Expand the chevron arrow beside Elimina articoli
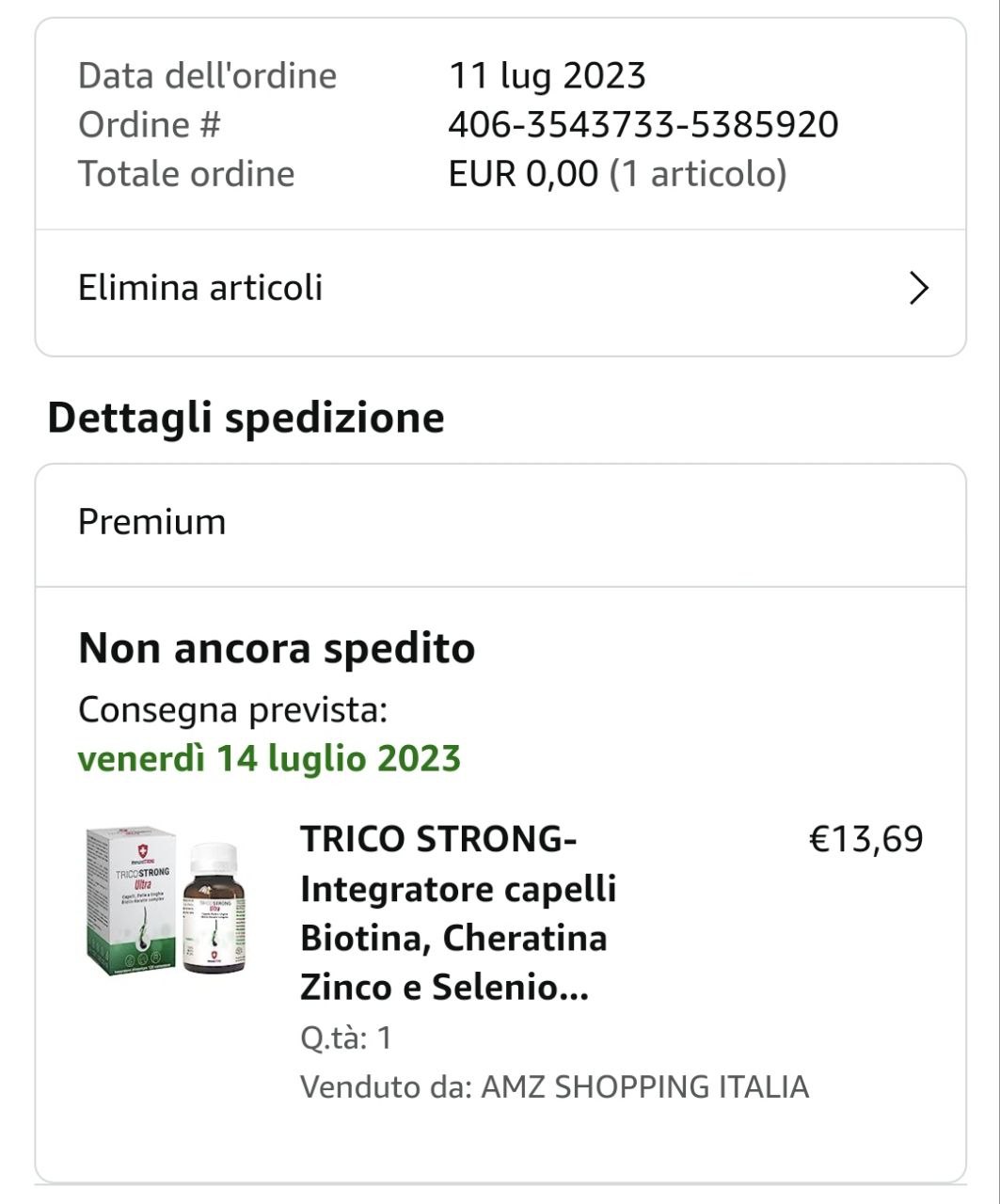Viewport: 1000px width, 1204px height. [918, 289]
